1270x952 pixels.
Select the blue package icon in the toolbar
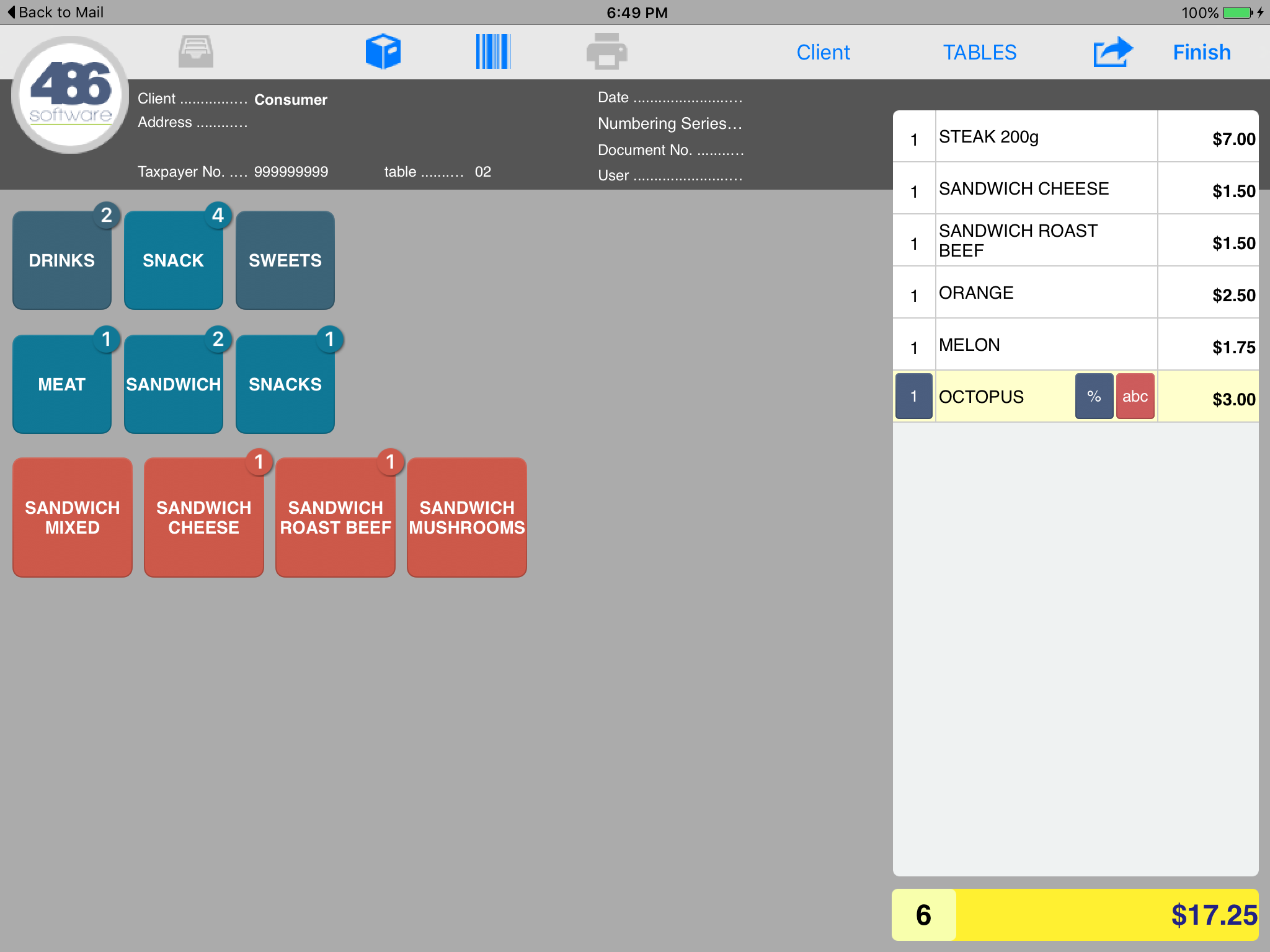coord(384,51)
